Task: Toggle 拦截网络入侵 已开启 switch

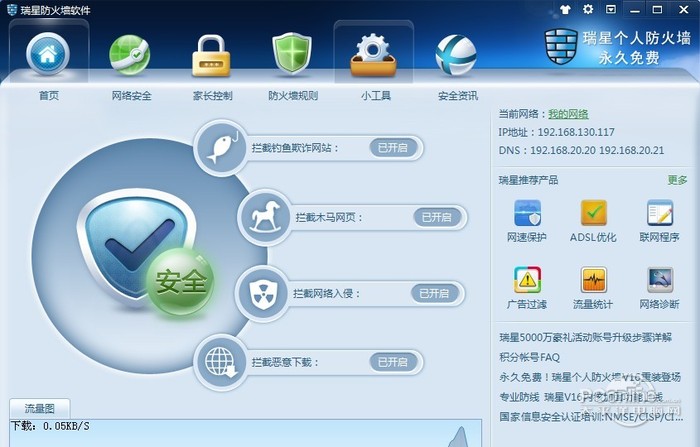Action: click(434, 293)
